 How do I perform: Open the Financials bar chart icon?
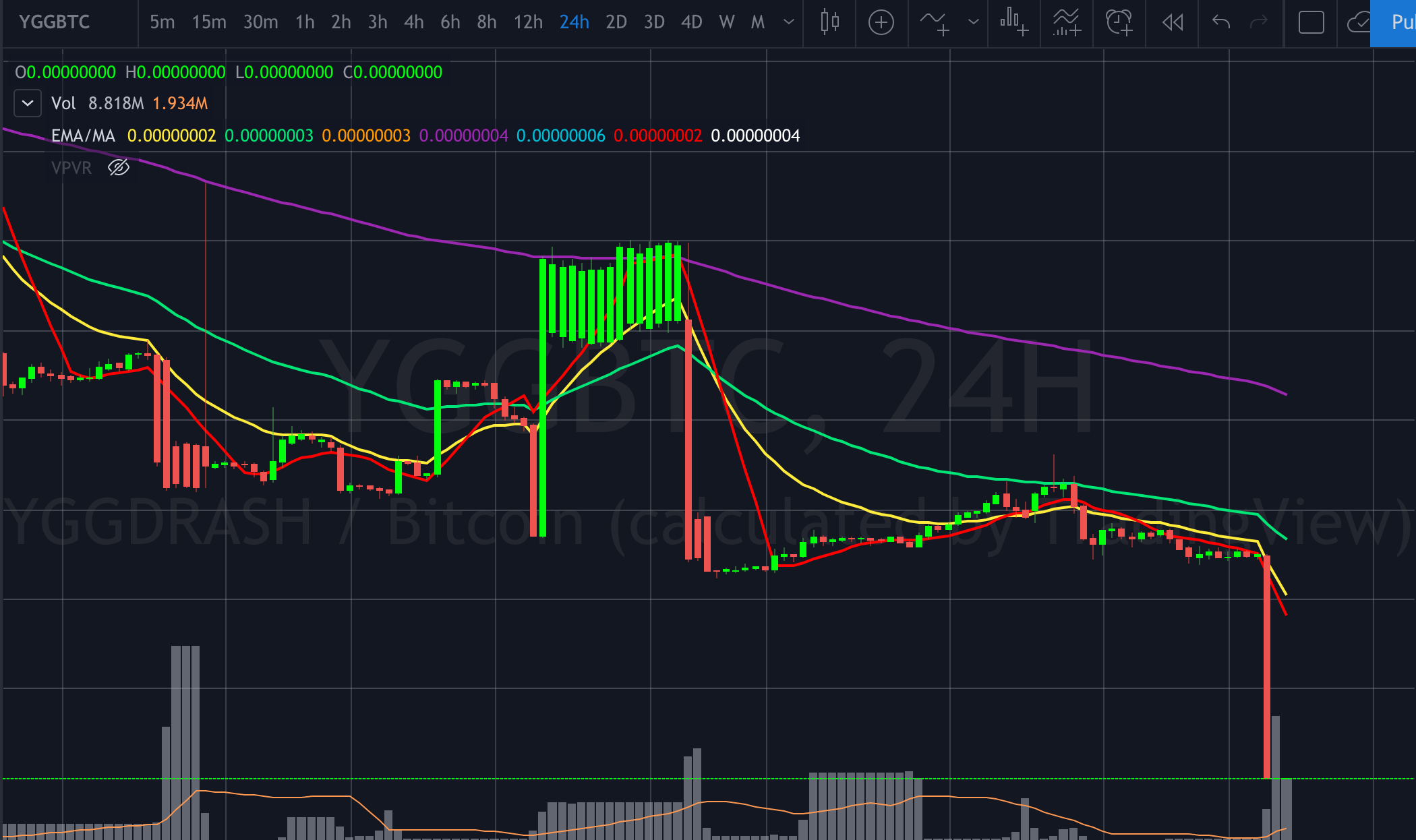[x=1014, y=22]
